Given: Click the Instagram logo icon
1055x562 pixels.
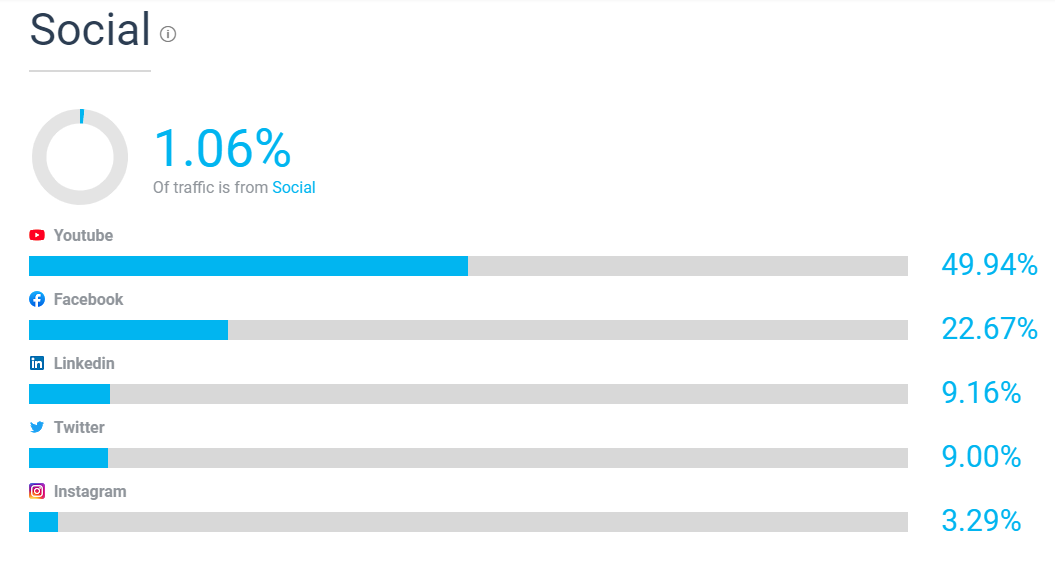Looking at the screenshot, I should (x=37, y=491).
